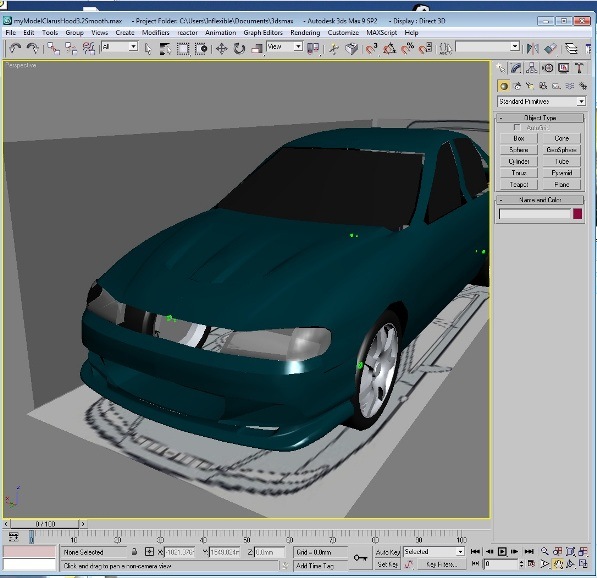Click the Undo arrow icon
Image resolution: width=597 pixels, height=578 pixels.
click(x=15, y=48)
